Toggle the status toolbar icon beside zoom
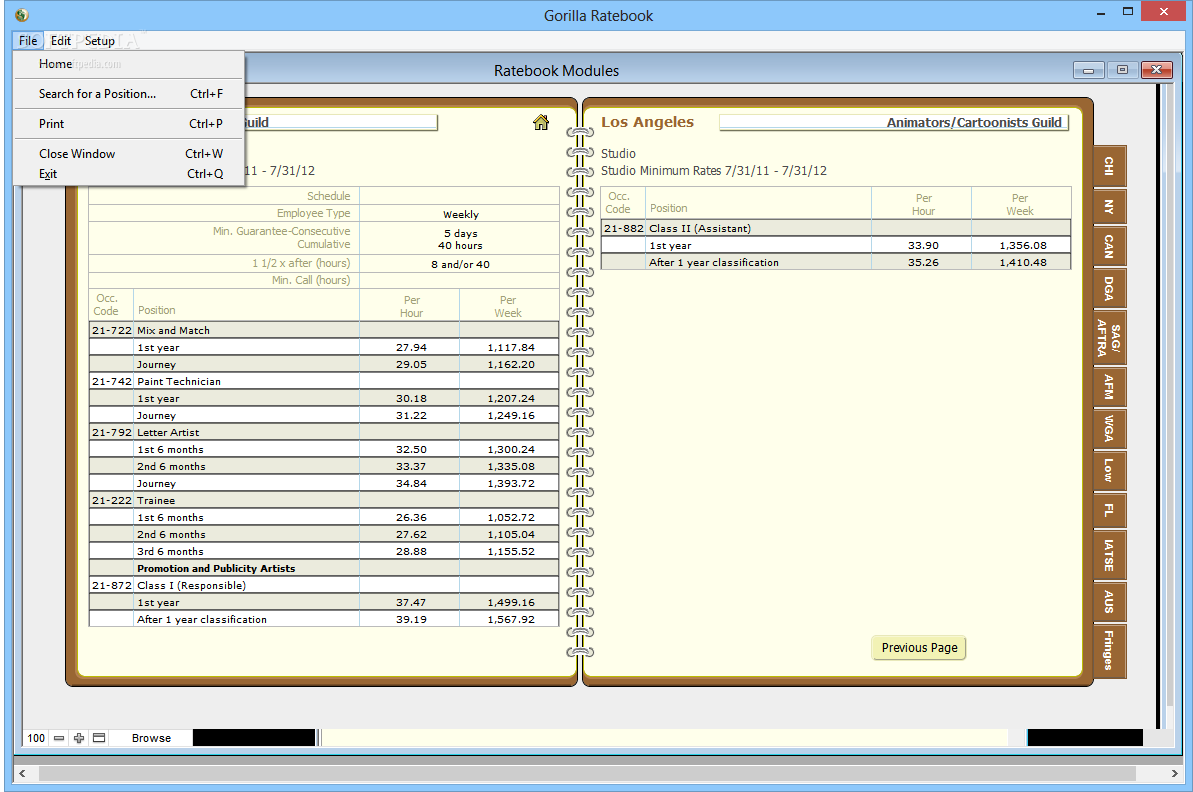The width and height of the screenshot is (1193, 792). [99, 738]
